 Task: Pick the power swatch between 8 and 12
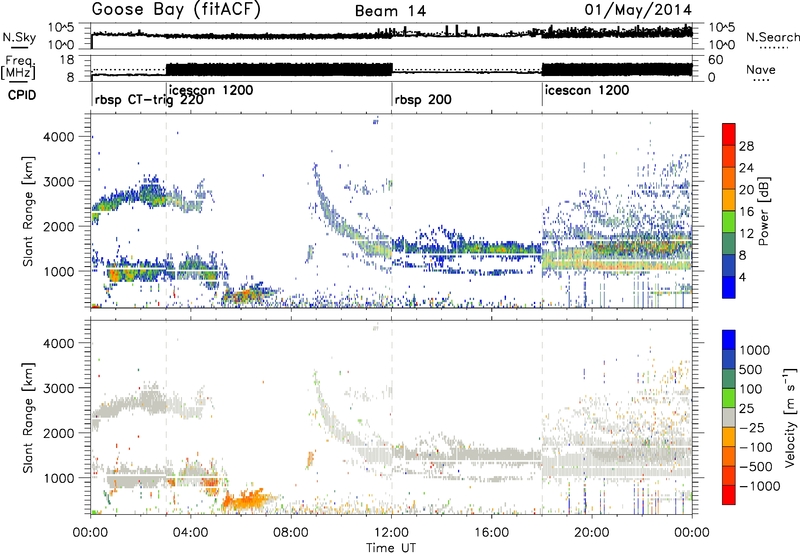pos(729,243)
